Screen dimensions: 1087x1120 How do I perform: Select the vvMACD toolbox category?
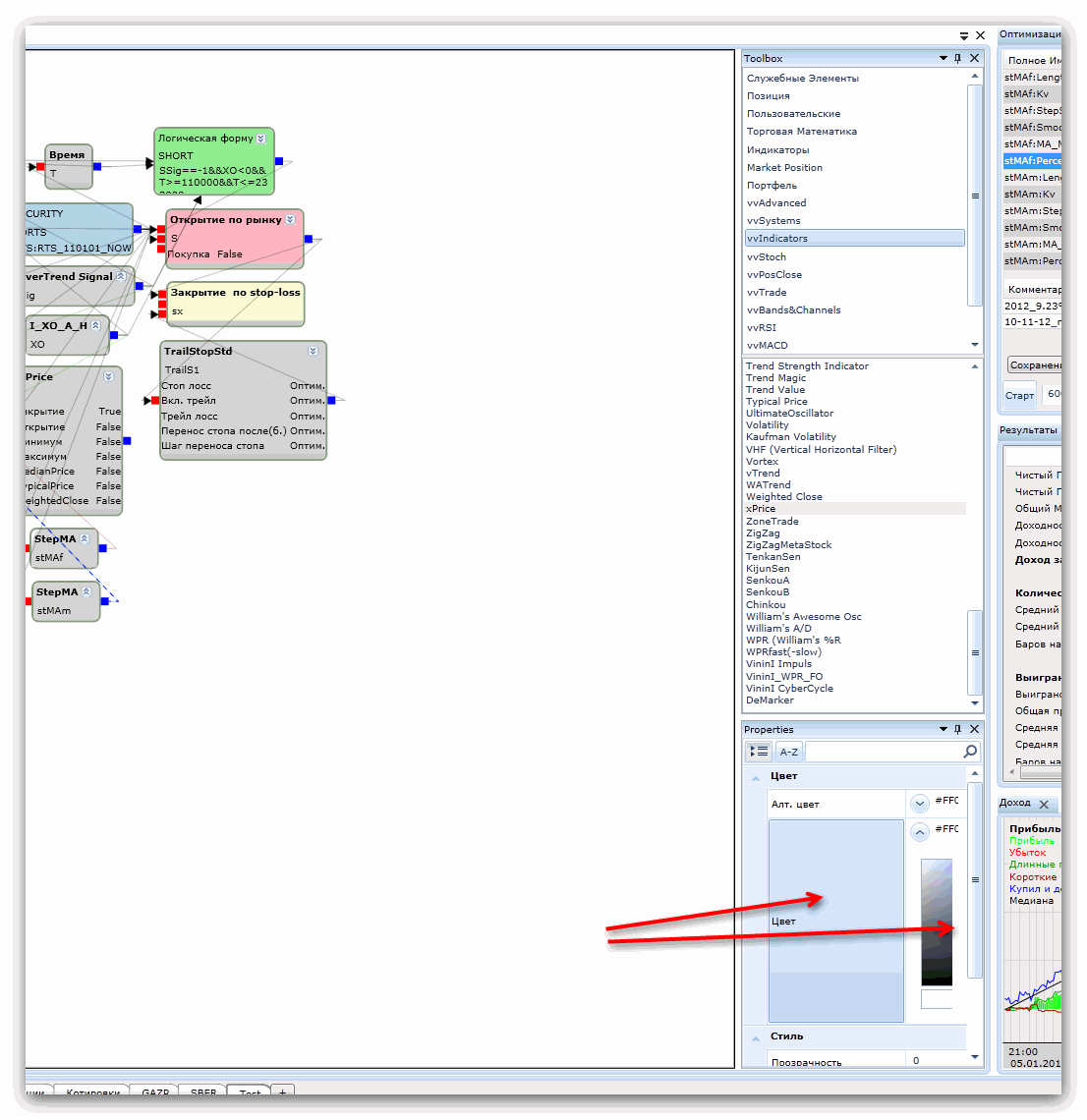click(768, 345)
